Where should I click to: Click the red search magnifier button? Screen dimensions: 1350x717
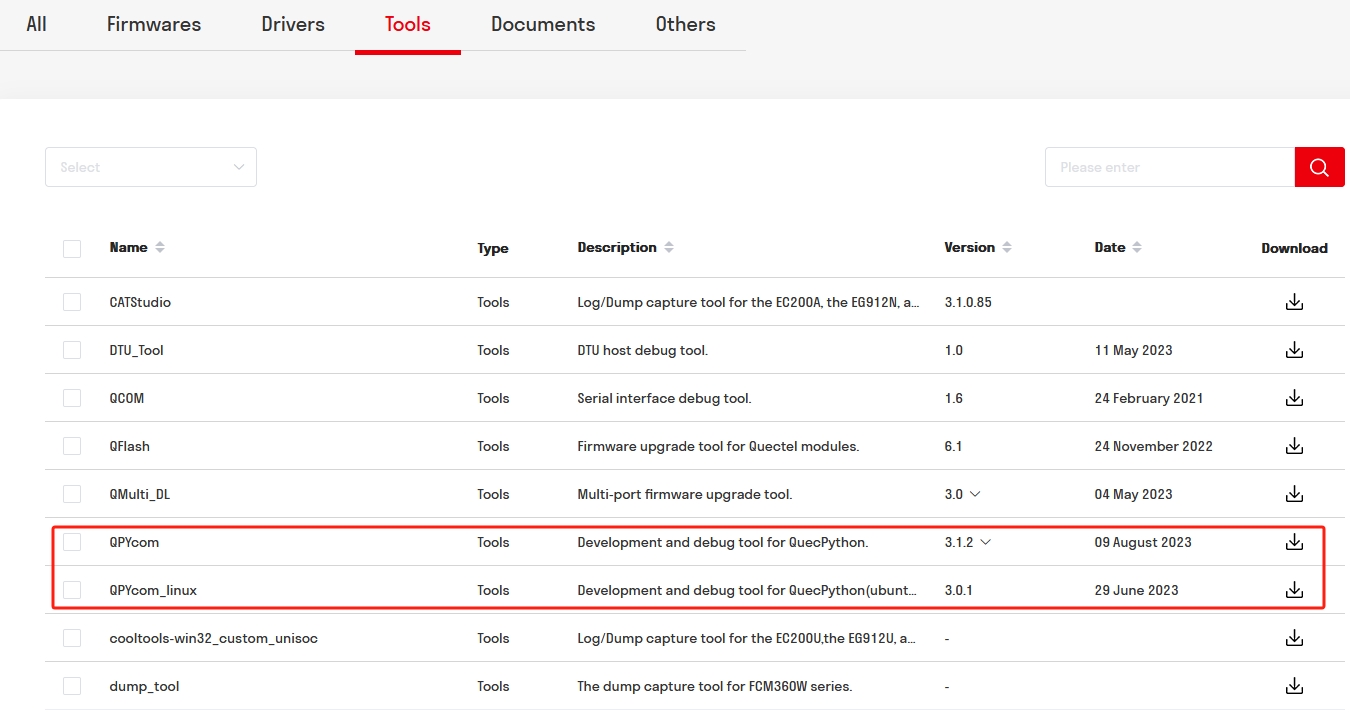pos(1319,167)
